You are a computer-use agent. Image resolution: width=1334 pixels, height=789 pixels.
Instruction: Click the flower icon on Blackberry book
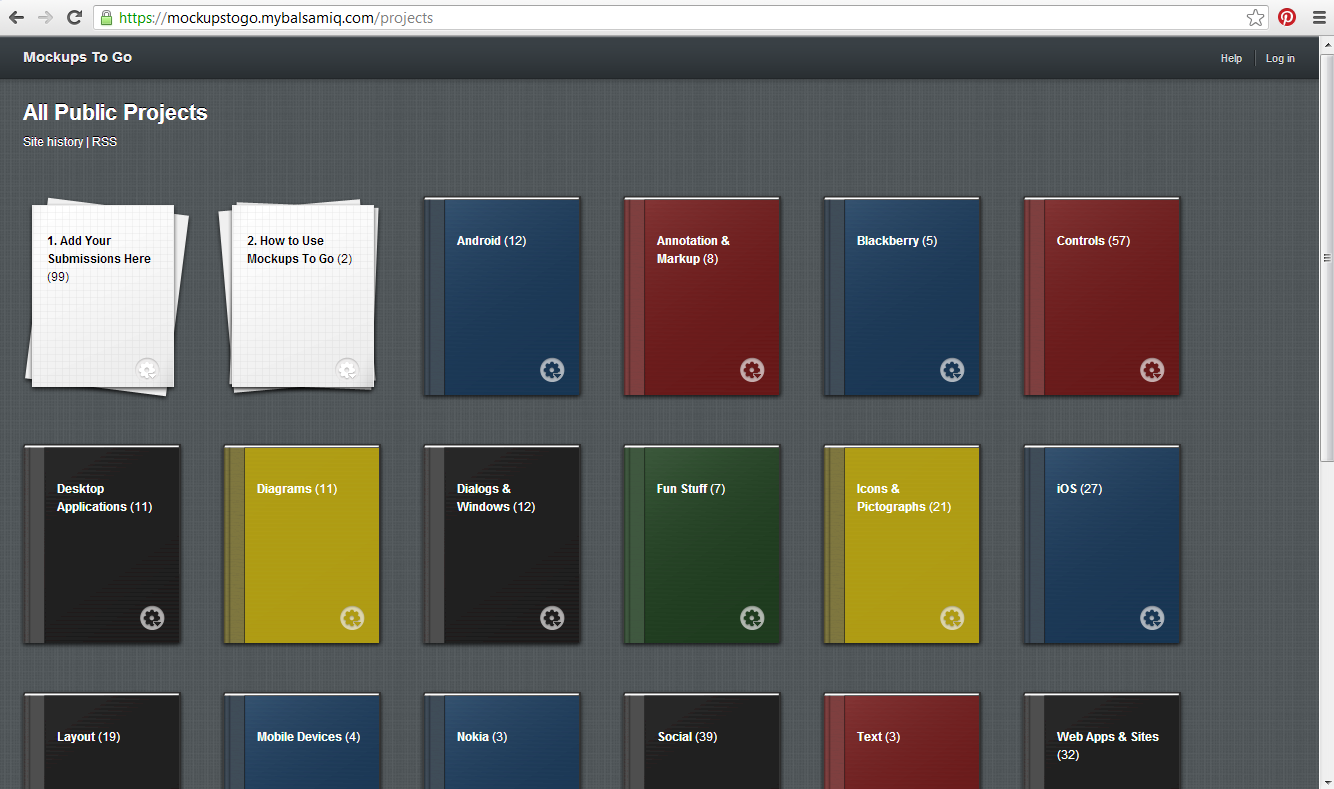click(x=952, y=370)
